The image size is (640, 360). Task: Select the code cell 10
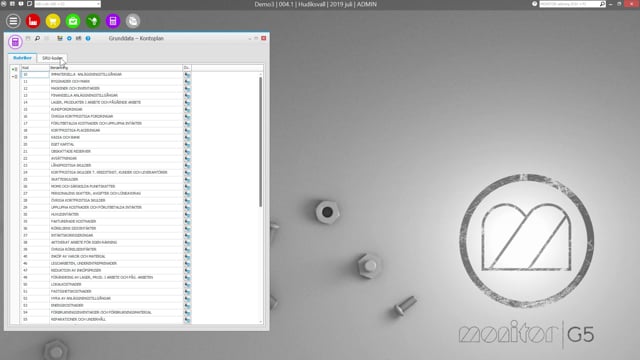click(x=35, y=75)
